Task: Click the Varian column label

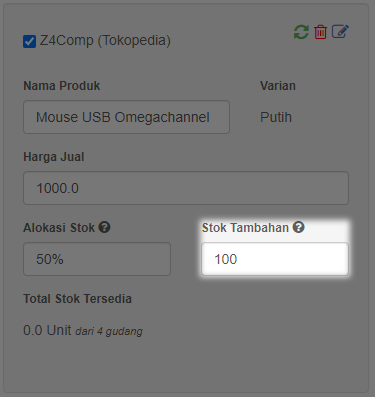Action: 278,86
